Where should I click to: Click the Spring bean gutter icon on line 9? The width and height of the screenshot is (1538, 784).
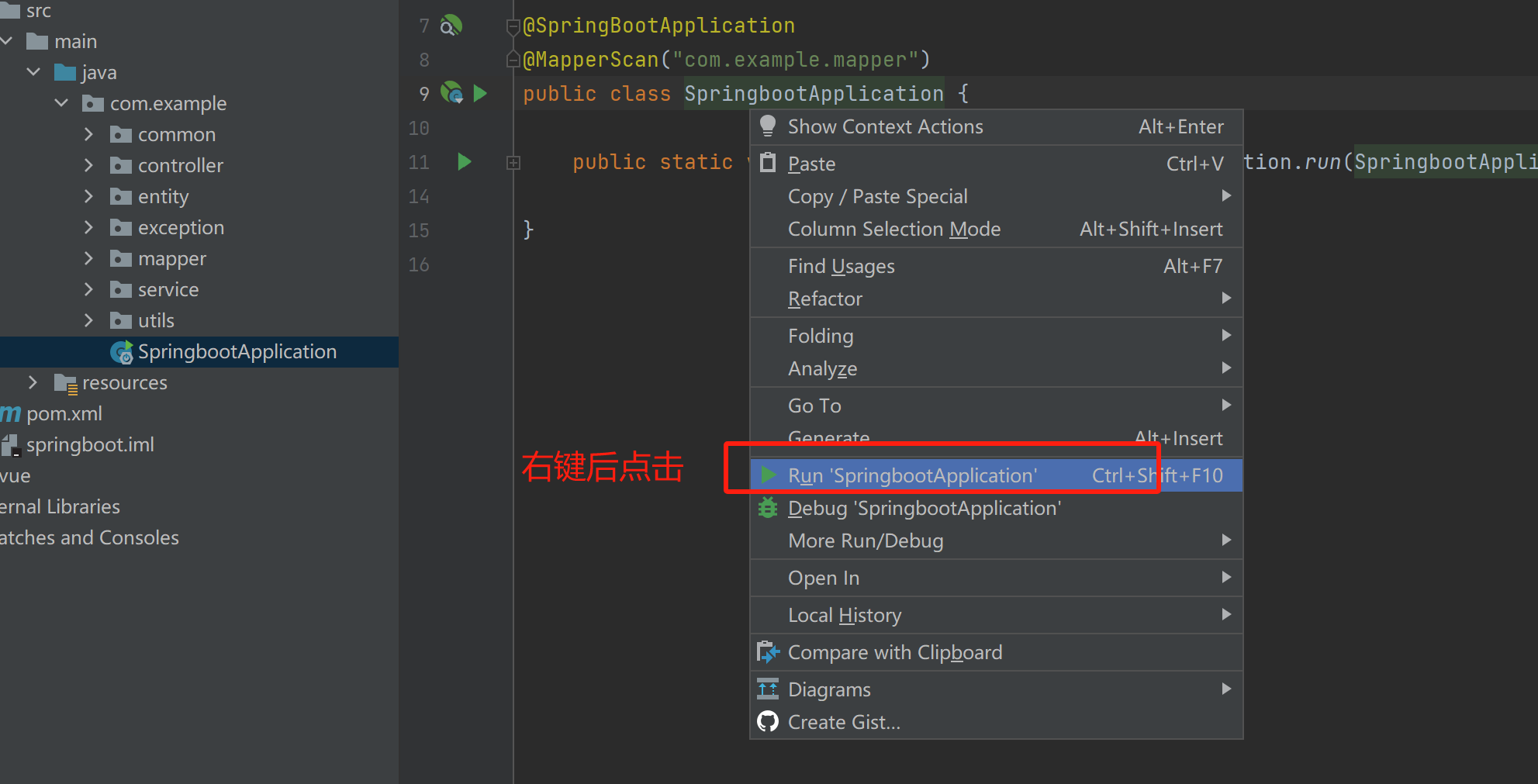click(x=451, y=93)
